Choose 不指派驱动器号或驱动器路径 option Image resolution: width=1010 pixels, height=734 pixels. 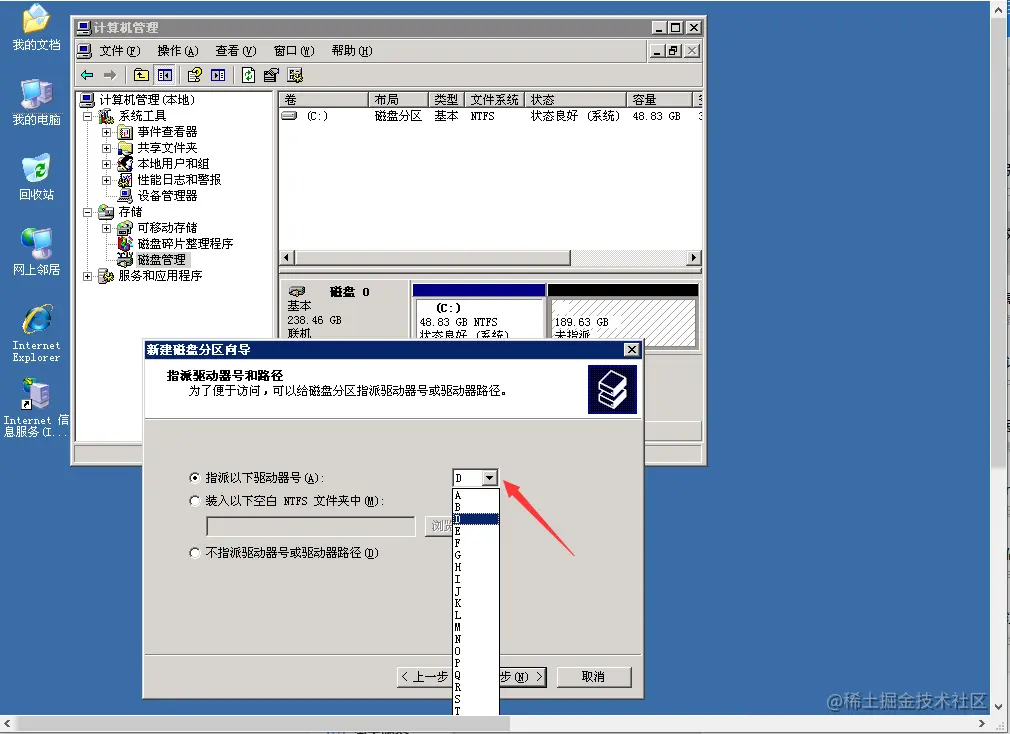(194, 553)
